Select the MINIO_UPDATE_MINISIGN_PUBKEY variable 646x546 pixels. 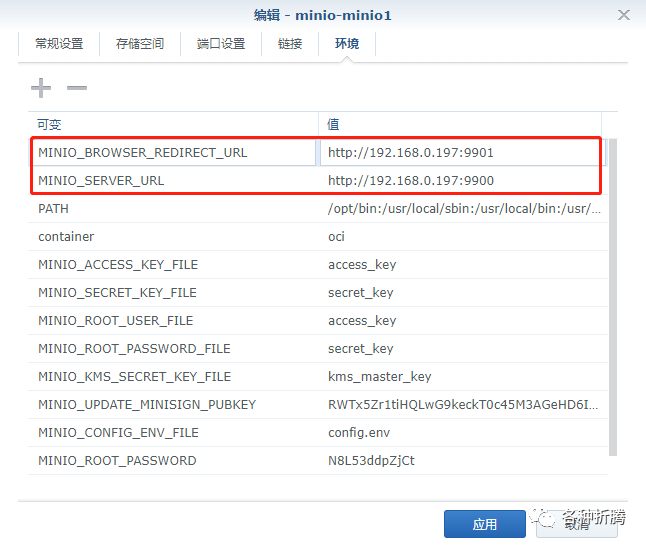(x=147, y=405)
